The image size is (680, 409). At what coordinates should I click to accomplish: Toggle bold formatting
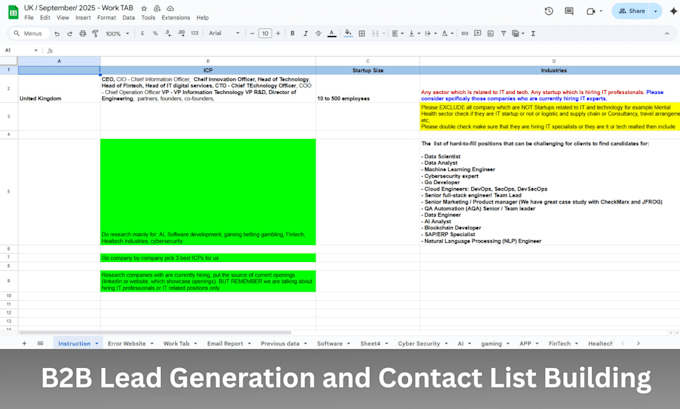292,33
